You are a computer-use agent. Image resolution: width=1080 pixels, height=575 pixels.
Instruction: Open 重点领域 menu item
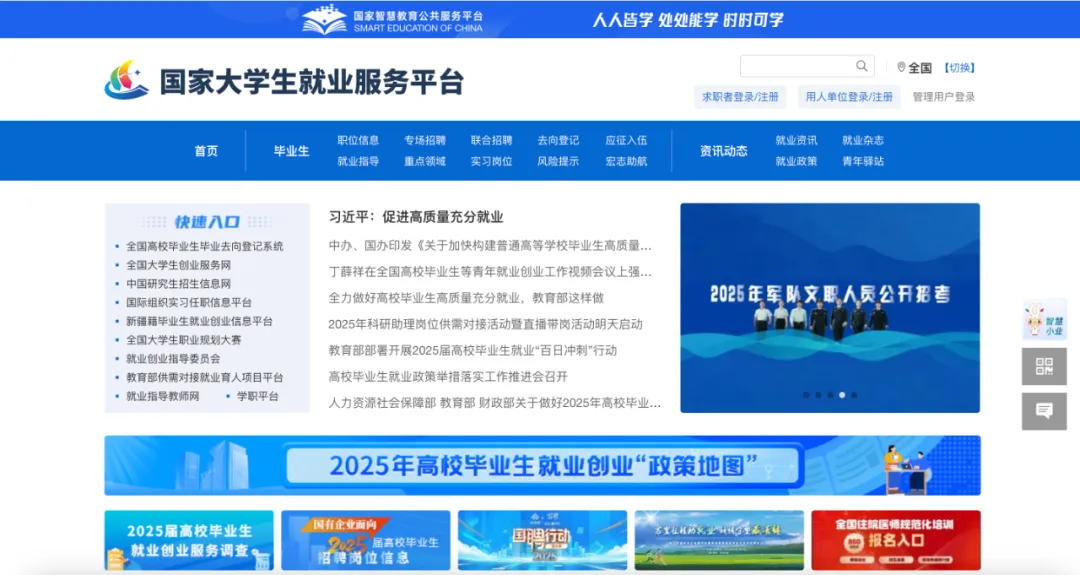click(x=425, y=161)
